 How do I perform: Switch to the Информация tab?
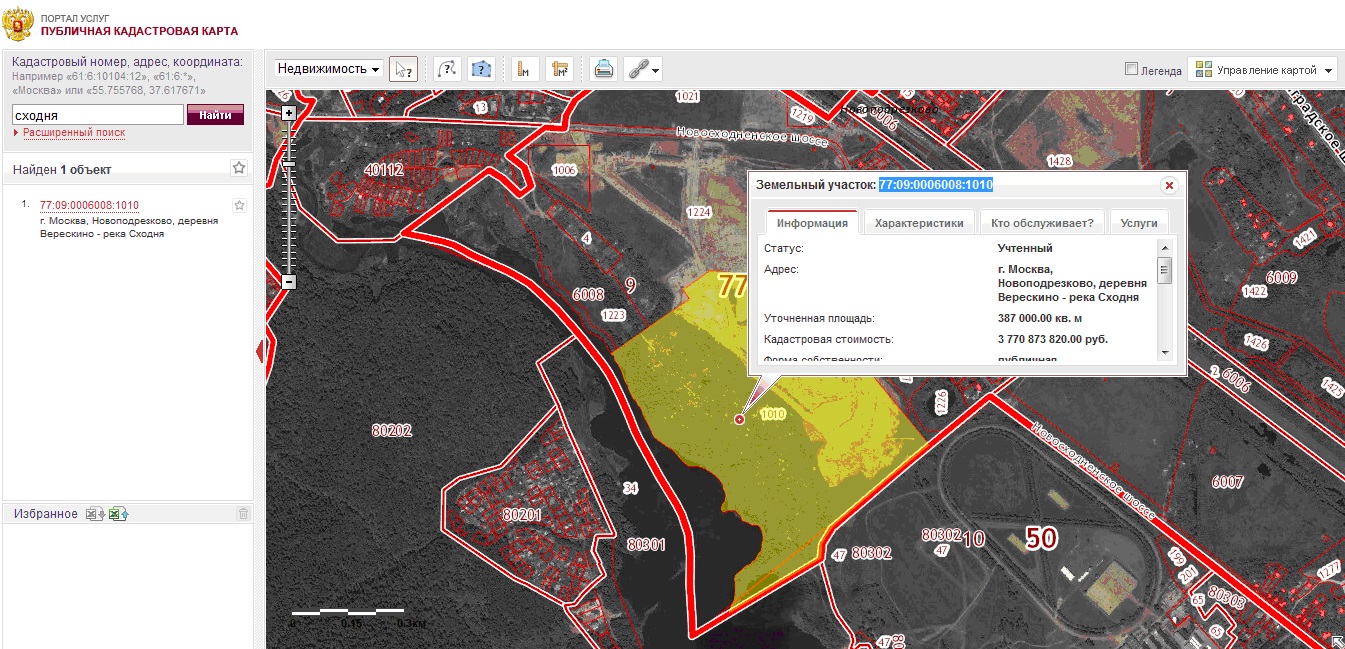coord(812,223)
